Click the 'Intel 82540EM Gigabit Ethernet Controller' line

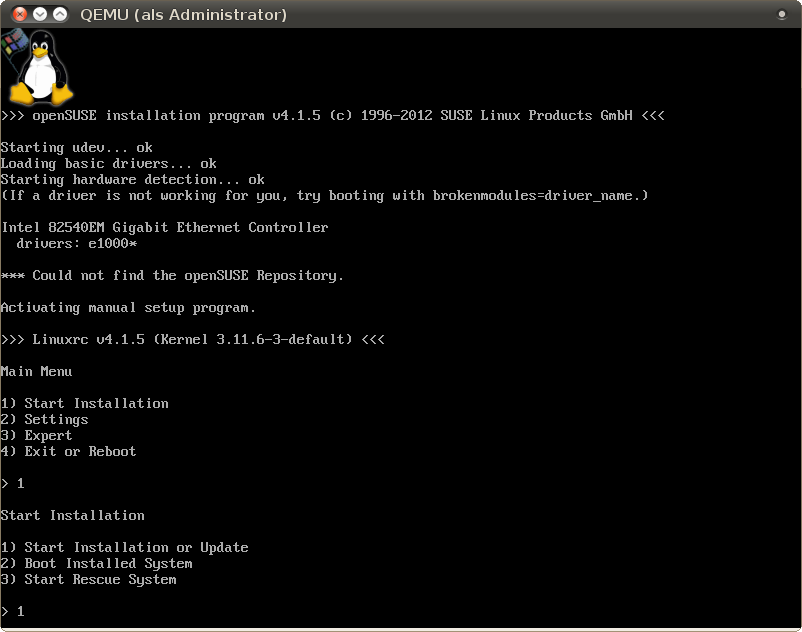(165, 227)
